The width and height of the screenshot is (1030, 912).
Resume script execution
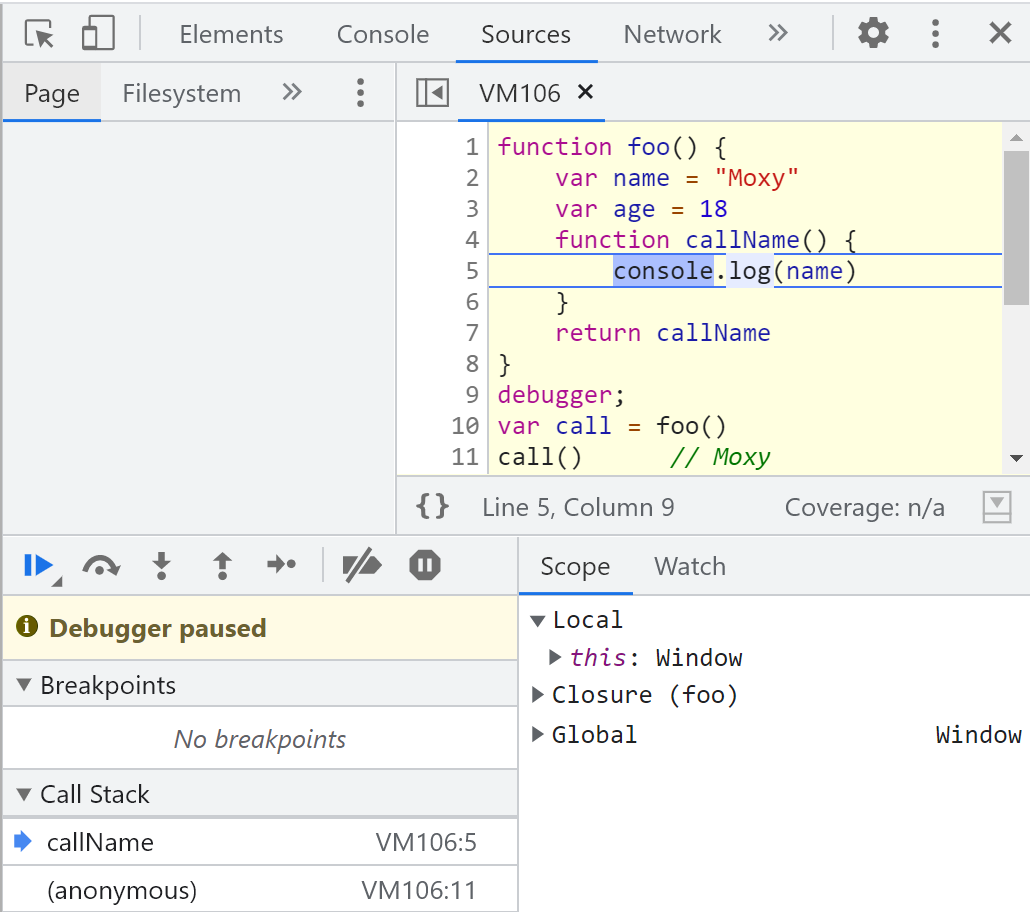click(x=38, y=566)
